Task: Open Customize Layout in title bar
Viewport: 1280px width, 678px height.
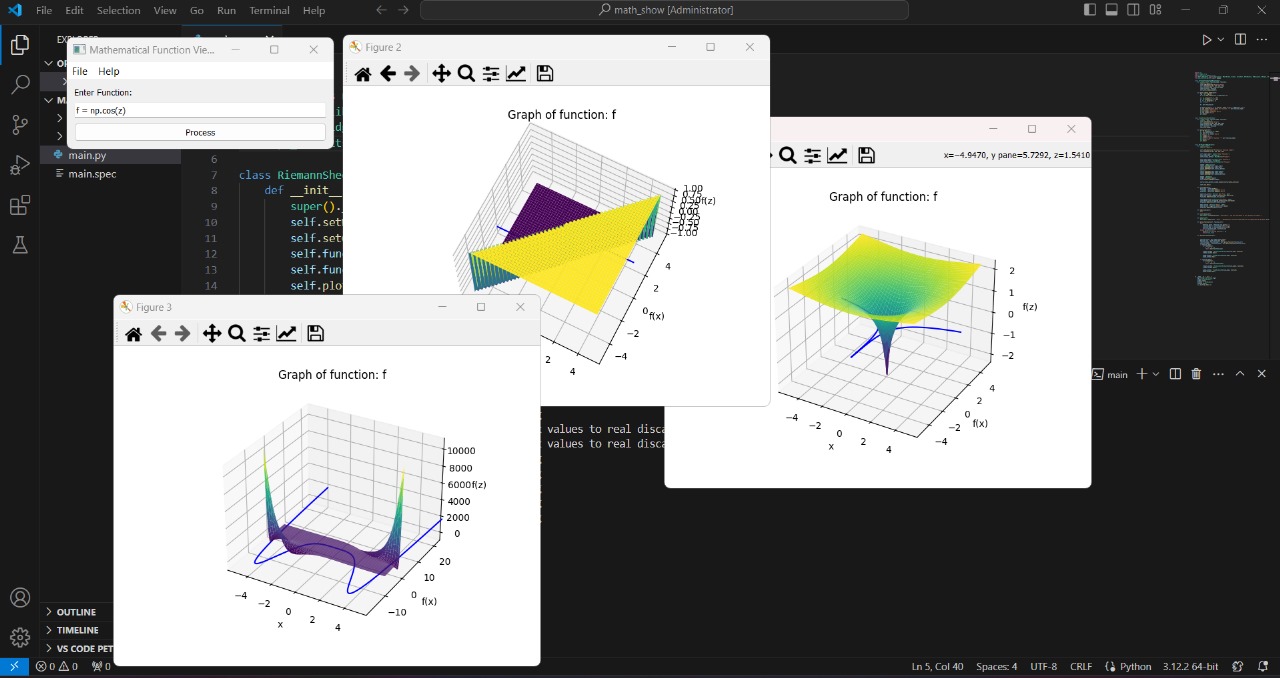Action: click(x=1155, y=10)
